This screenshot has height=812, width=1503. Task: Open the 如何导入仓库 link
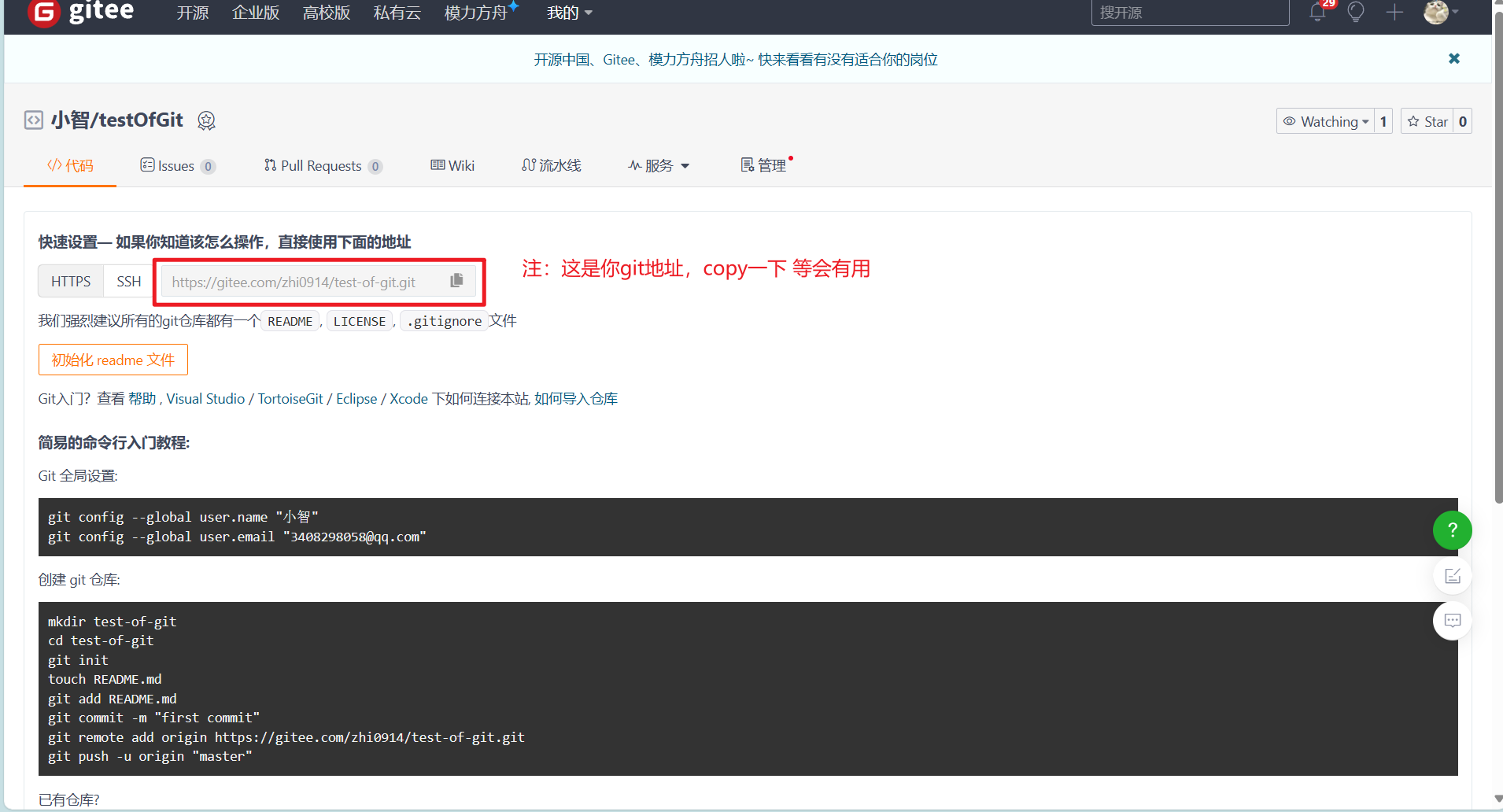[576, 399]
